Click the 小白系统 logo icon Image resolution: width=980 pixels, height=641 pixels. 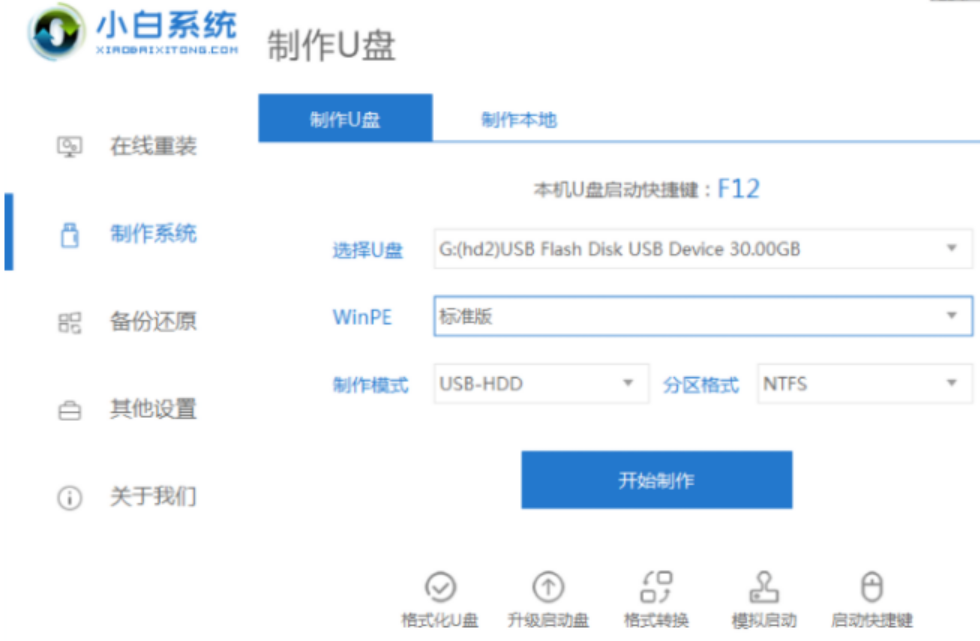(x=56, y=32)
